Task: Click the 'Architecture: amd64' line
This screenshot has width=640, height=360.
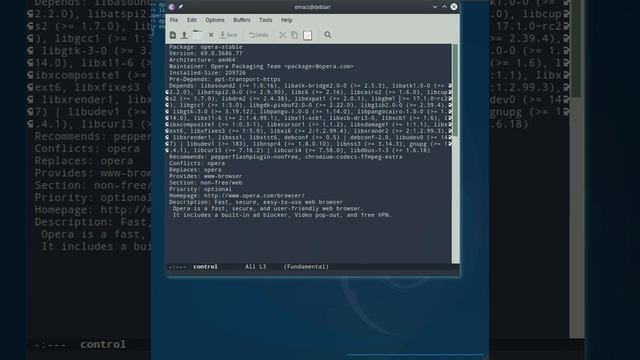Action: [x=202, y=60]
